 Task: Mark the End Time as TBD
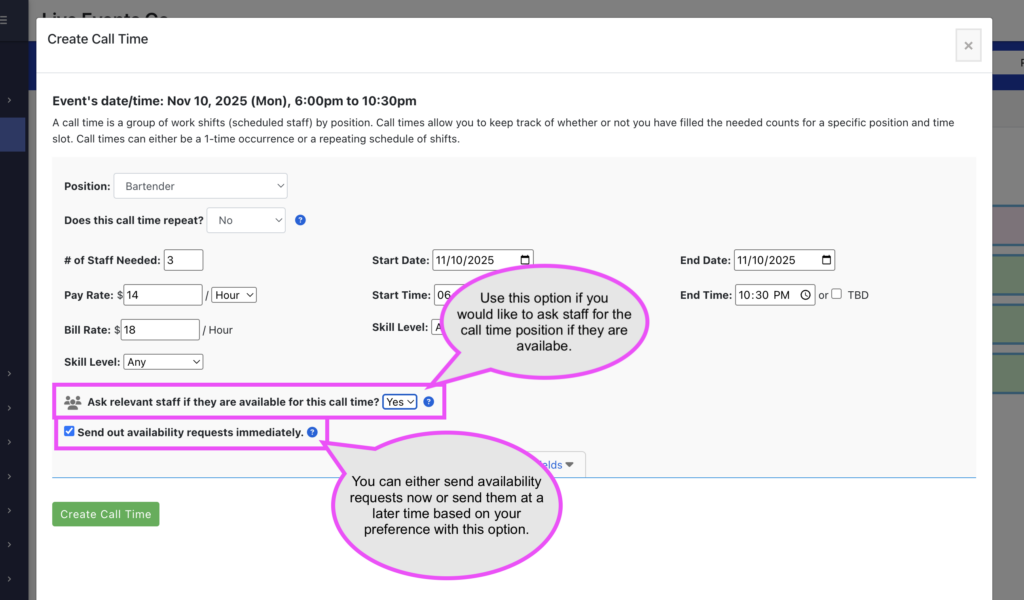point(836,294)
